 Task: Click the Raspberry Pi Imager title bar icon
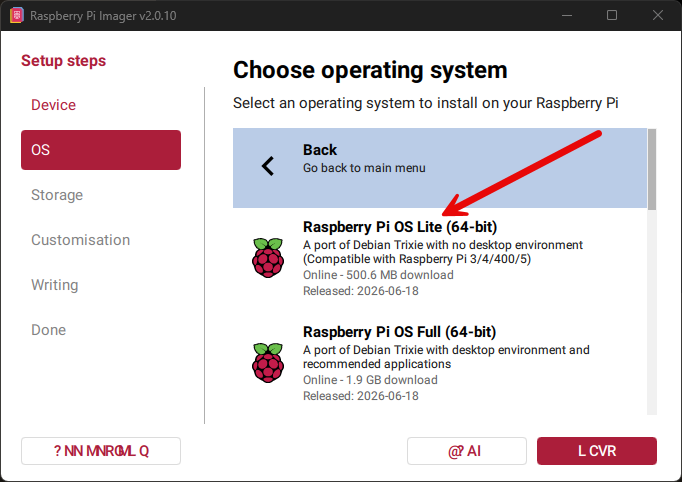click(17, 16)
